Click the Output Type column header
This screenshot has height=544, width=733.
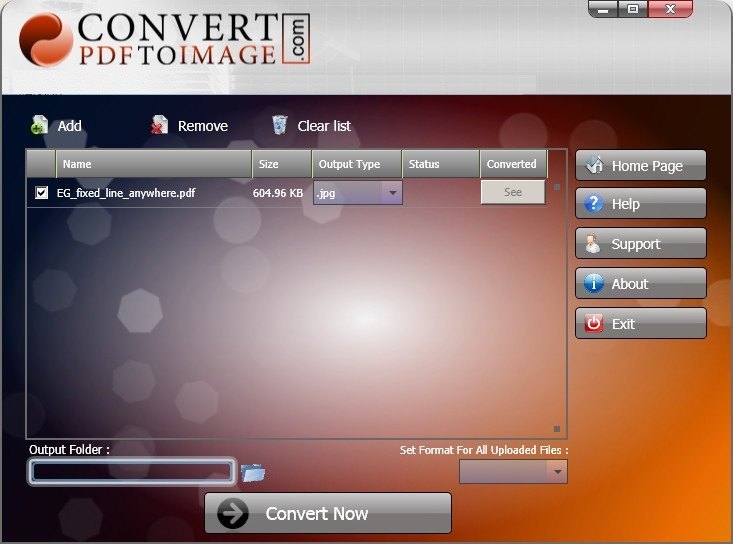(x=357, y=164)
